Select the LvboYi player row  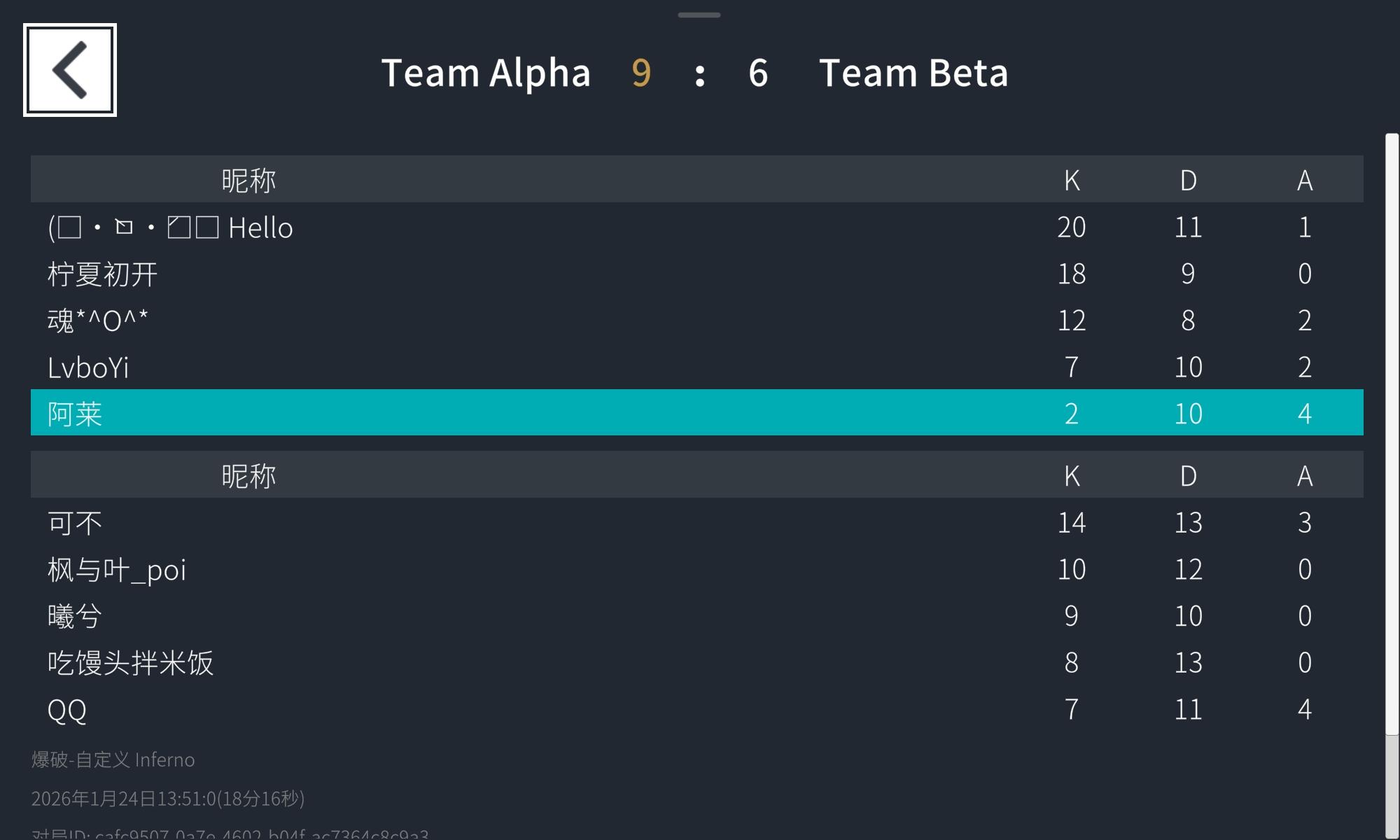coord(696,367)
